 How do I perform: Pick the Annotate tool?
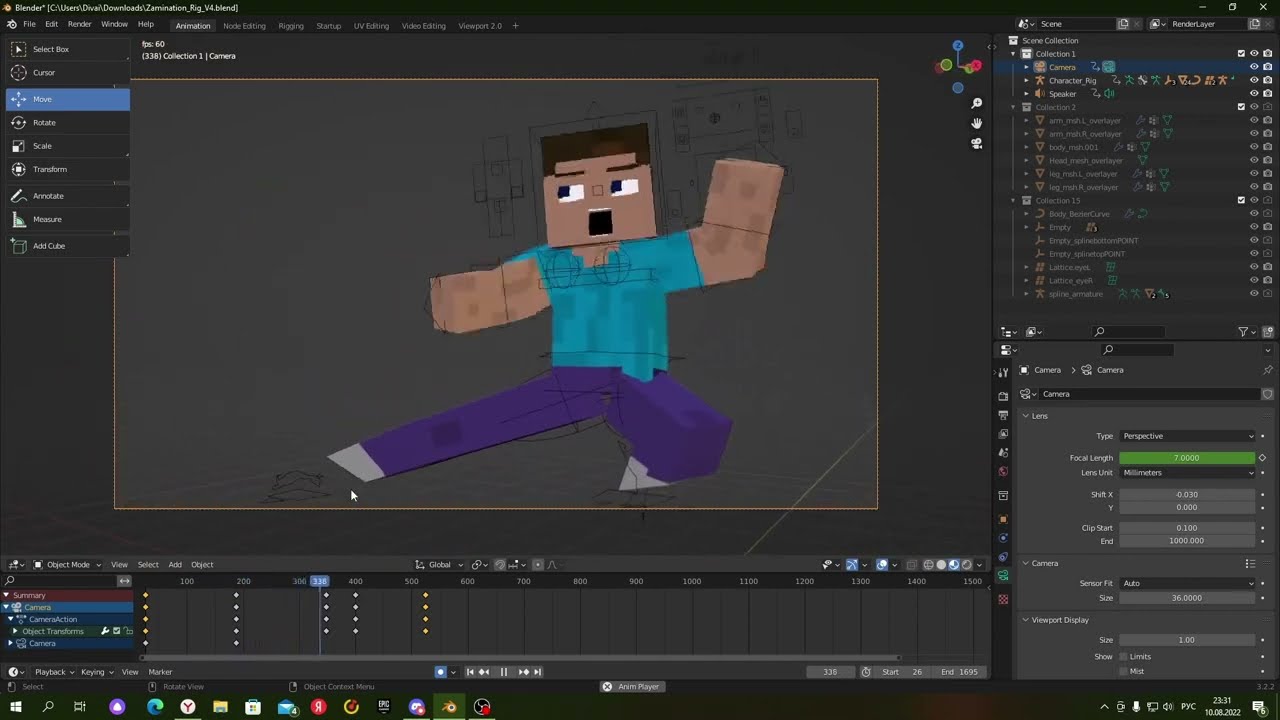(67, 196)
